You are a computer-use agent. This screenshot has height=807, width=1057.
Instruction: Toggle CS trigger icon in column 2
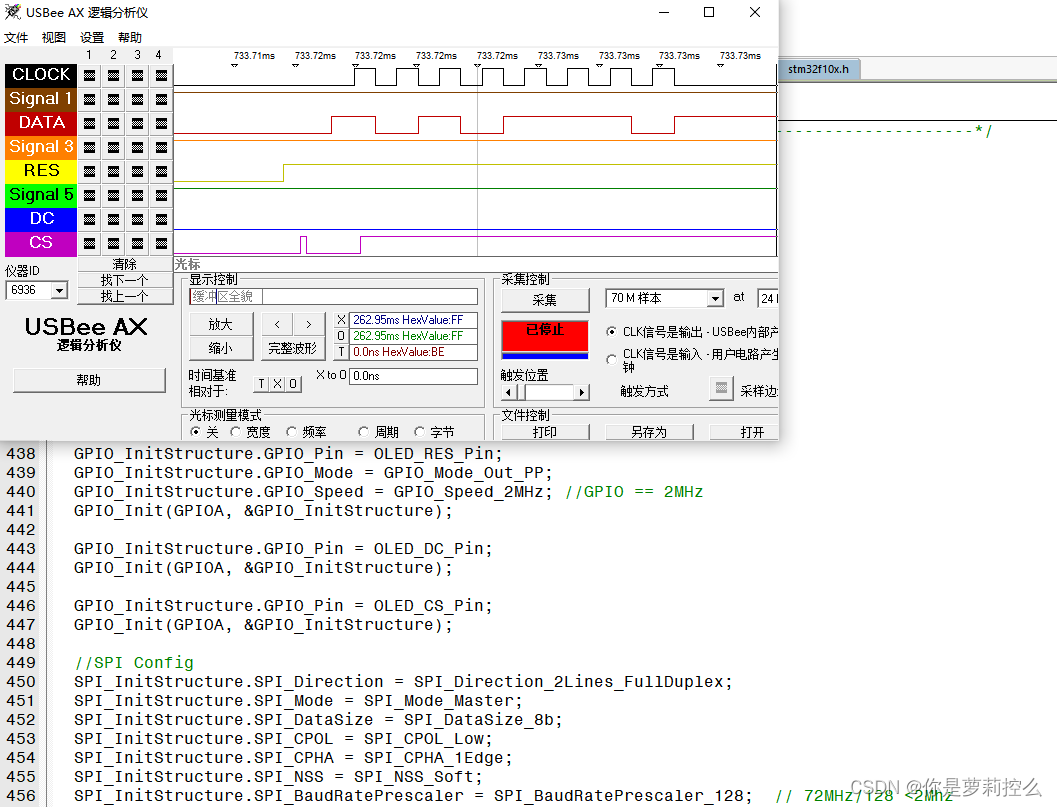(x=113, y=243)
